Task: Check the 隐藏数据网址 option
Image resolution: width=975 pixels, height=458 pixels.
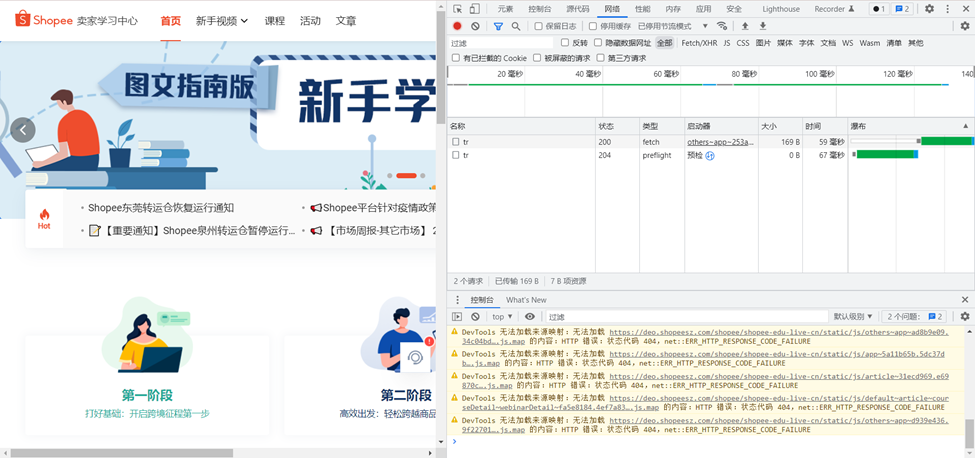Action: pyautogui.click(x=598, y=43)
